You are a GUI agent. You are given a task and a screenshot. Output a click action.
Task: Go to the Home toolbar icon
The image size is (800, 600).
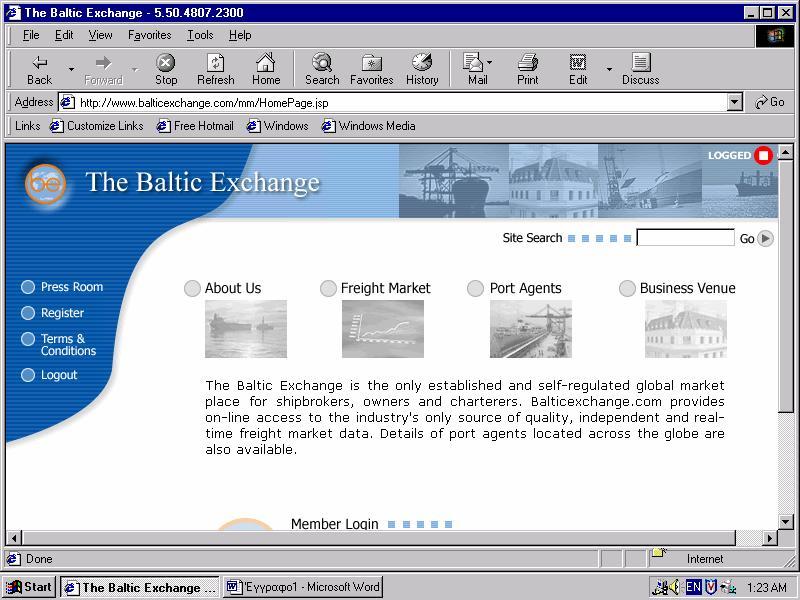265,62
